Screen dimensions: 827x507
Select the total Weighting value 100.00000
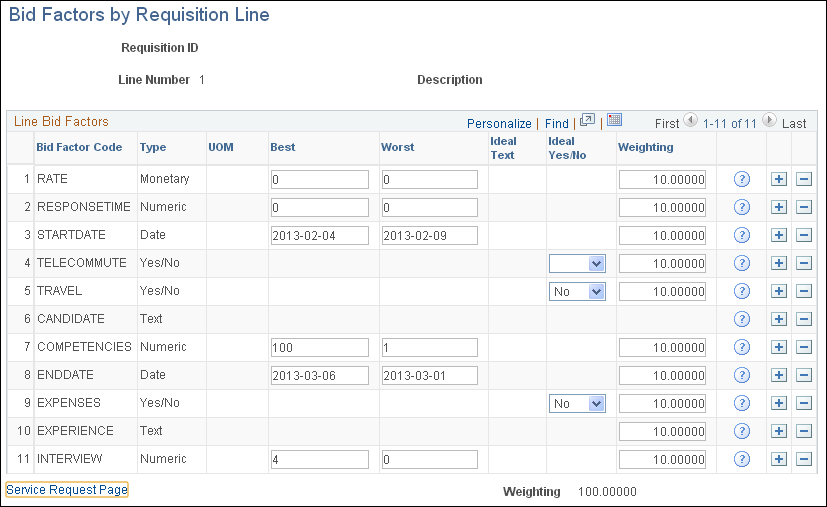pyautogui.click(x=607, y=492)
